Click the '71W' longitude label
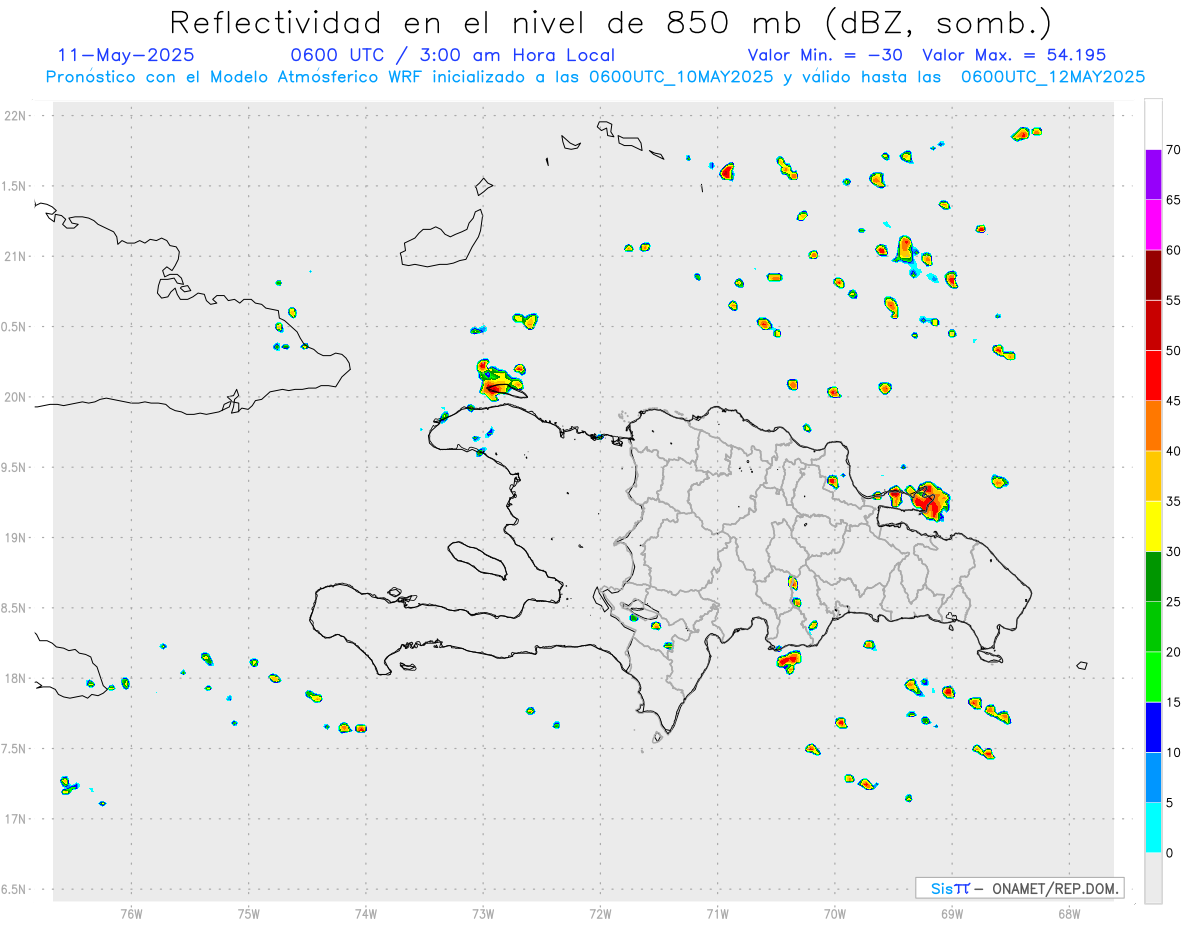The height and width of the screenshot is (927, 1200). 717,912
